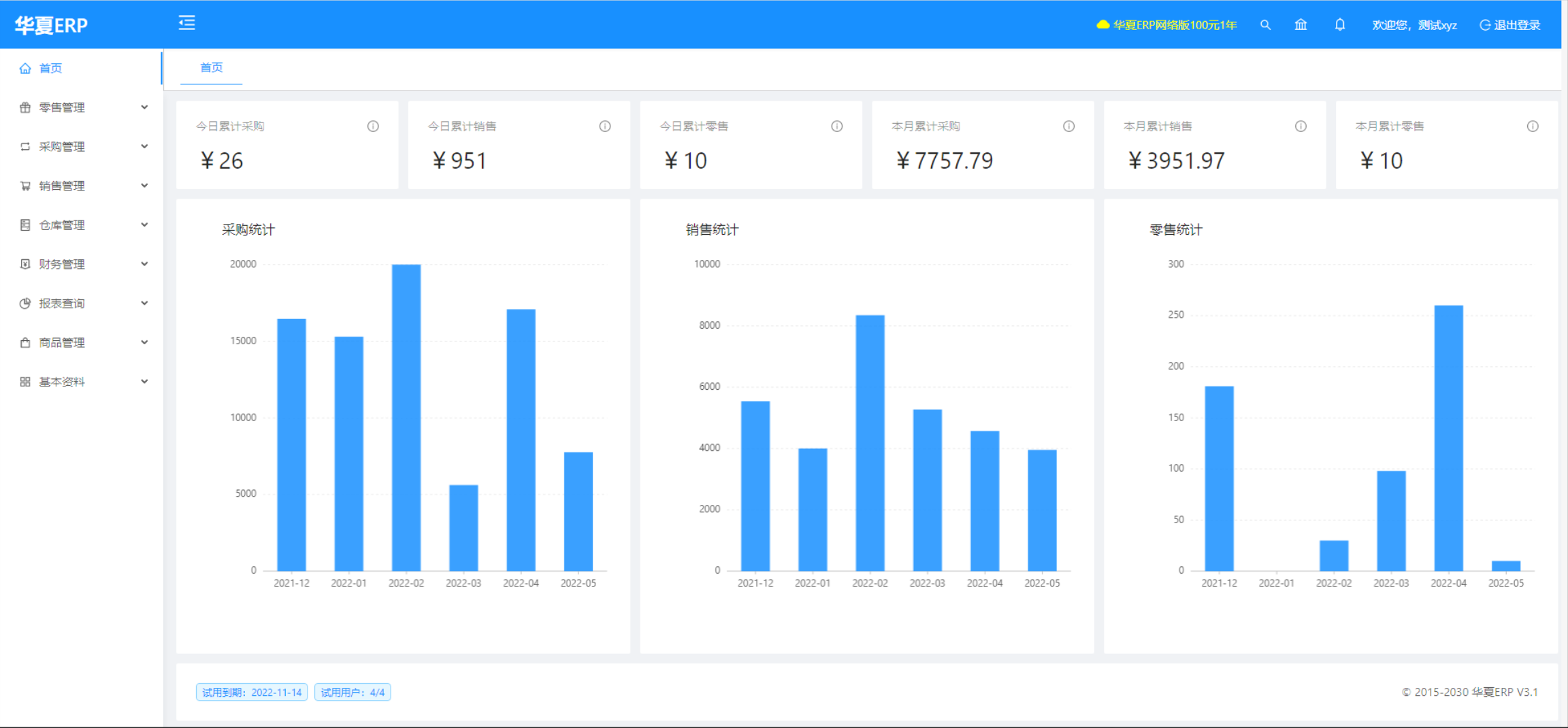The width and height of the screenshot is (1568, 728).
Task: Click the search magnifier icon in header
Action: 1265,25
